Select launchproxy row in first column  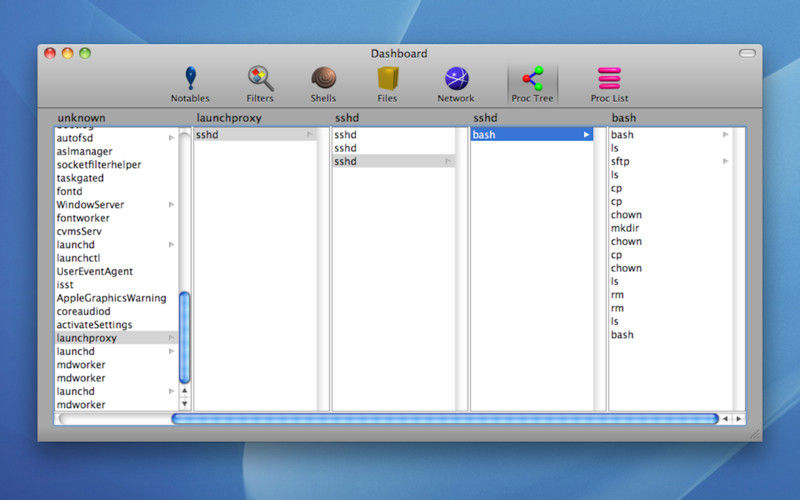[116, 338]
